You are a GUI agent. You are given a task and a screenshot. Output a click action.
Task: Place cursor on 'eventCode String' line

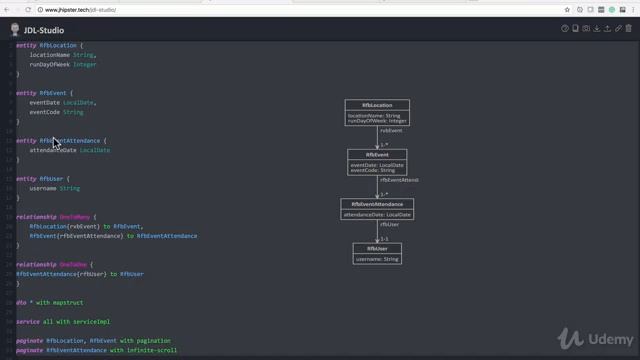tap(56, 112)
